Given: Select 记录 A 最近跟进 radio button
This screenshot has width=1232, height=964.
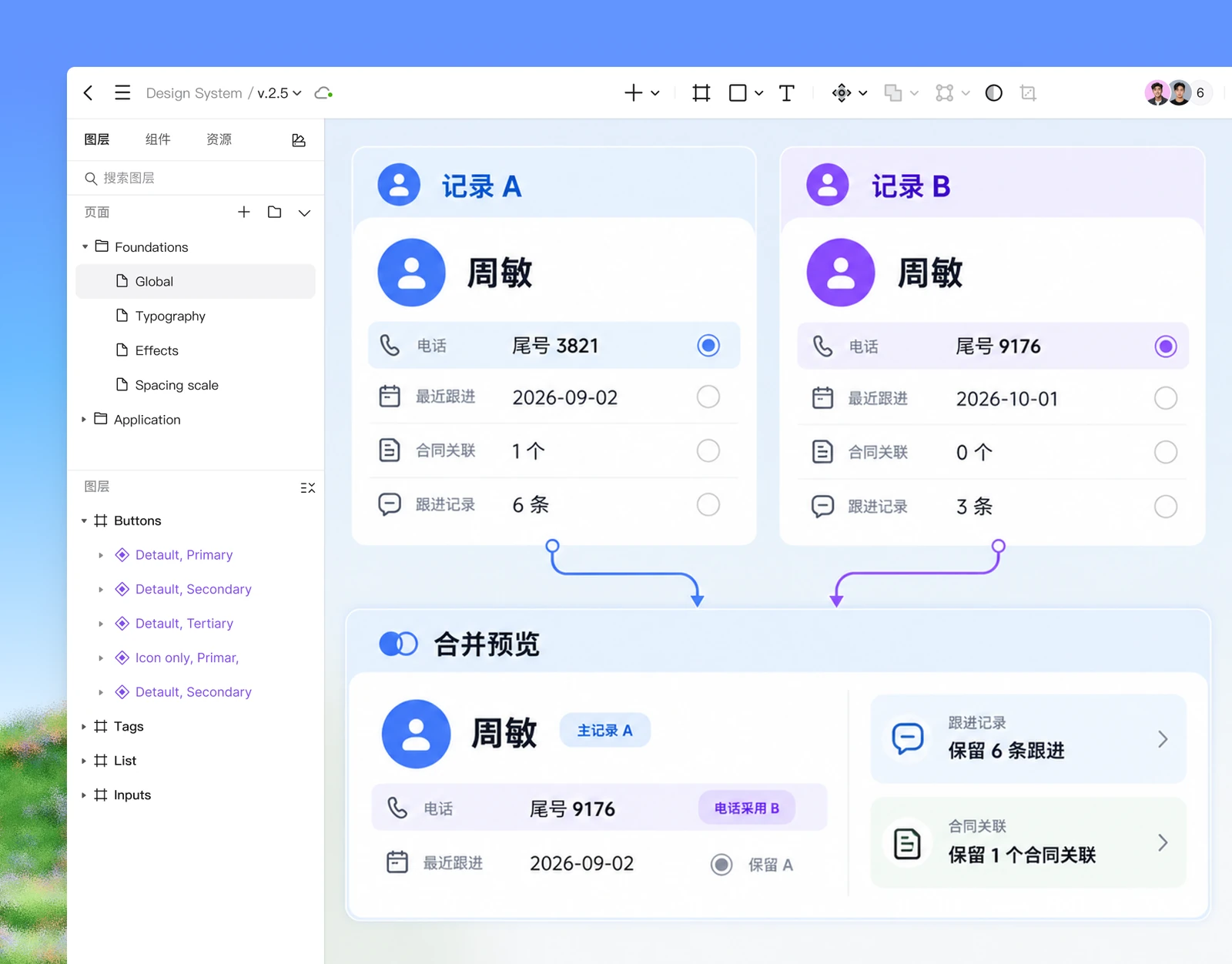Looking at the screenshot, I should click(x=708, y=397).
